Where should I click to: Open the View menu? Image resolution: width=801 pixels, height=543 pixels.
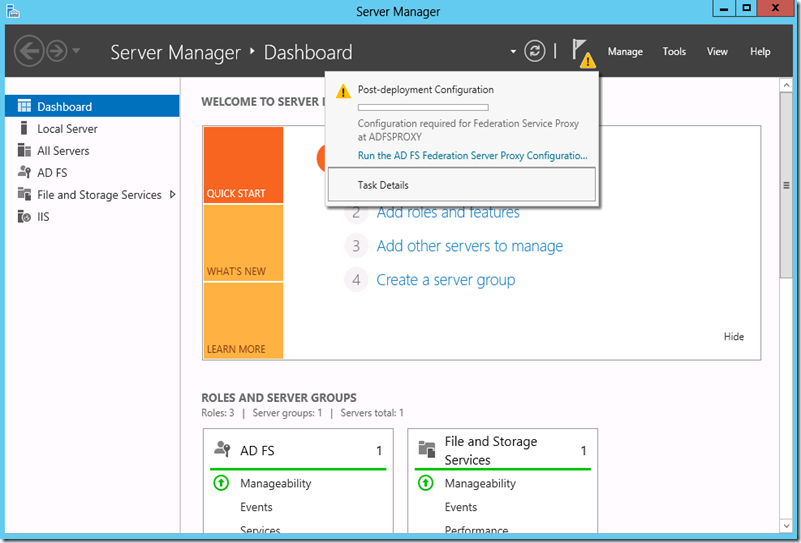(x=717, y=52)
